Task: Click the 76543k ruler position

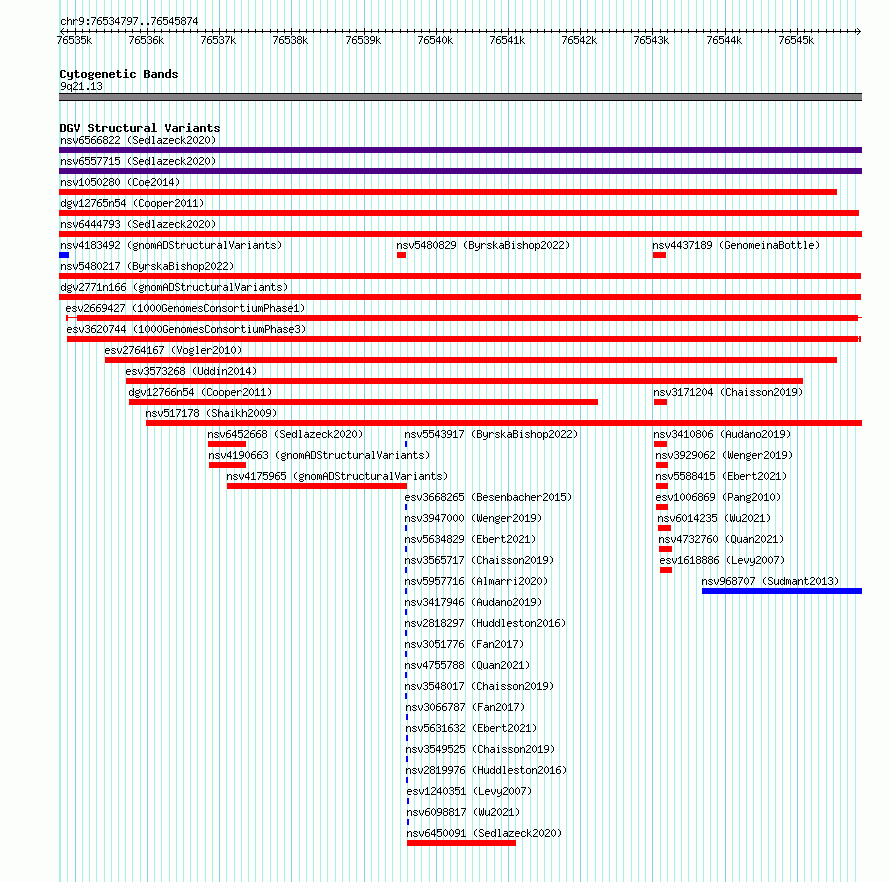Action: [x=652, y=40]
